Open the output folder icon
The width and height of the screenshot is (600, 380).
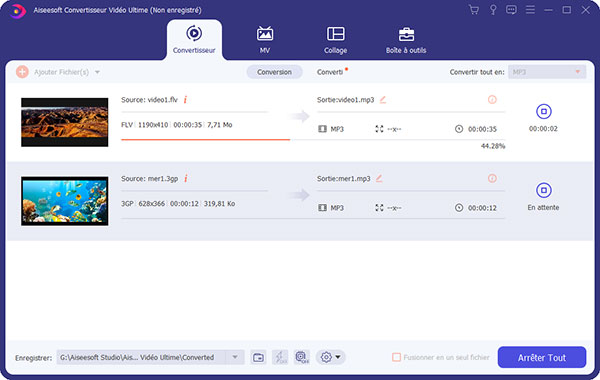(x=258, y=357)
